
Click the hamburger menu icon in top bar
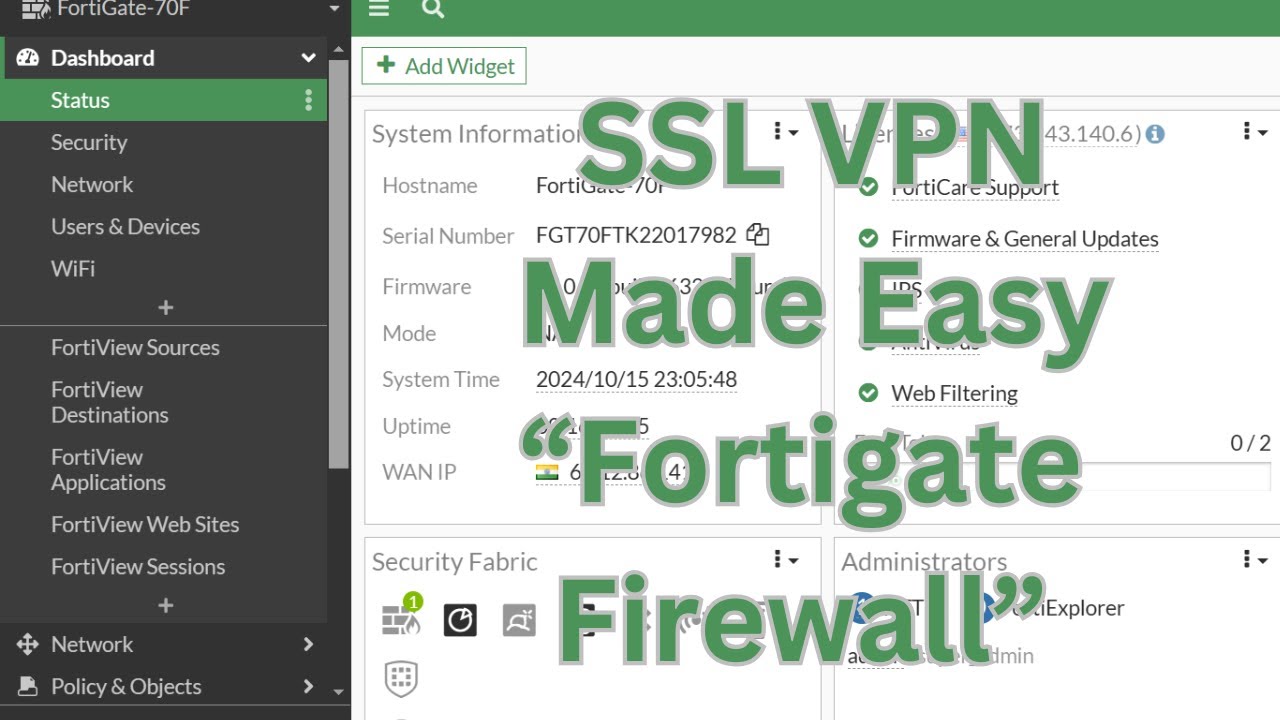tap(378, 9)
